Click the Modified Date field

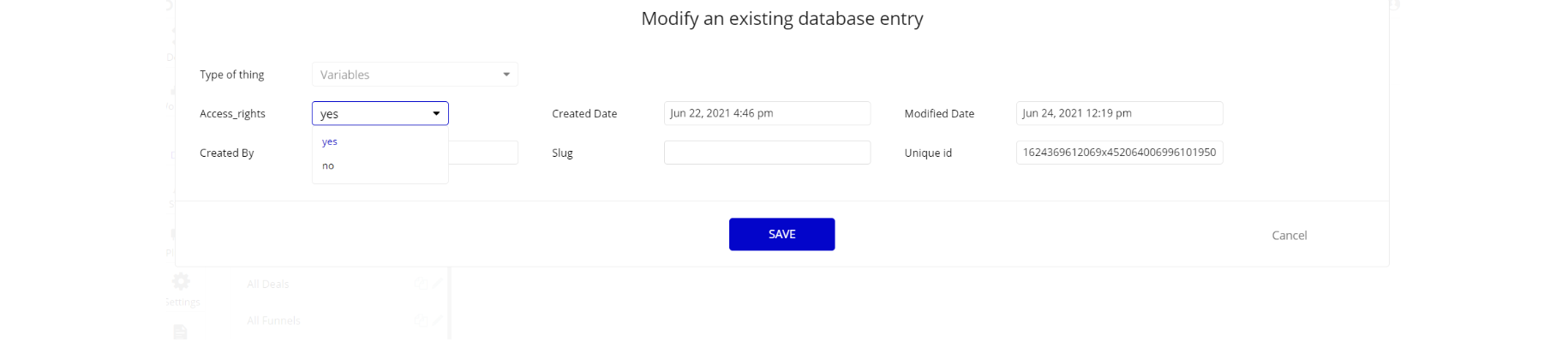pyautogui.click(x=1118, y=113)
